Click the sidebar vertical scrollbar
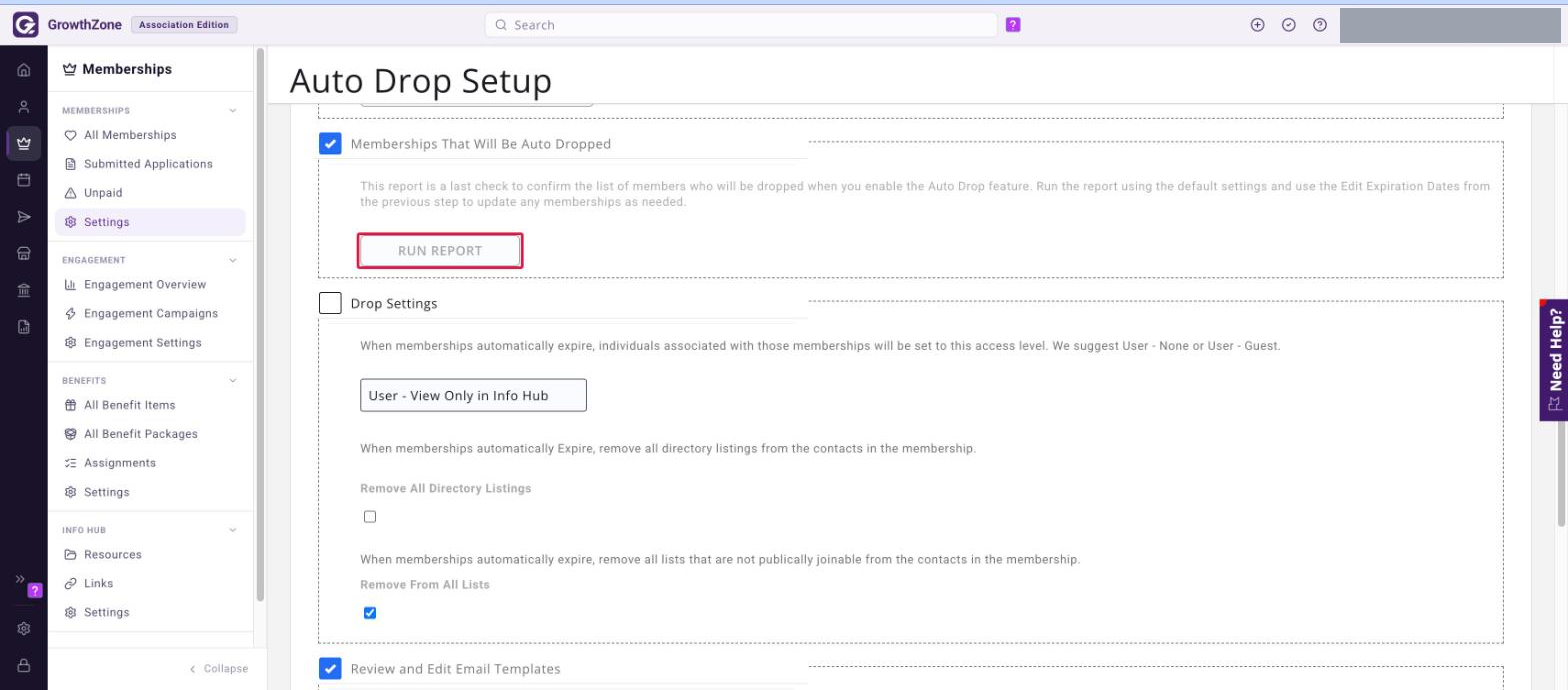The width and height of the screenshot is (1568, 690). click(260, 325)
